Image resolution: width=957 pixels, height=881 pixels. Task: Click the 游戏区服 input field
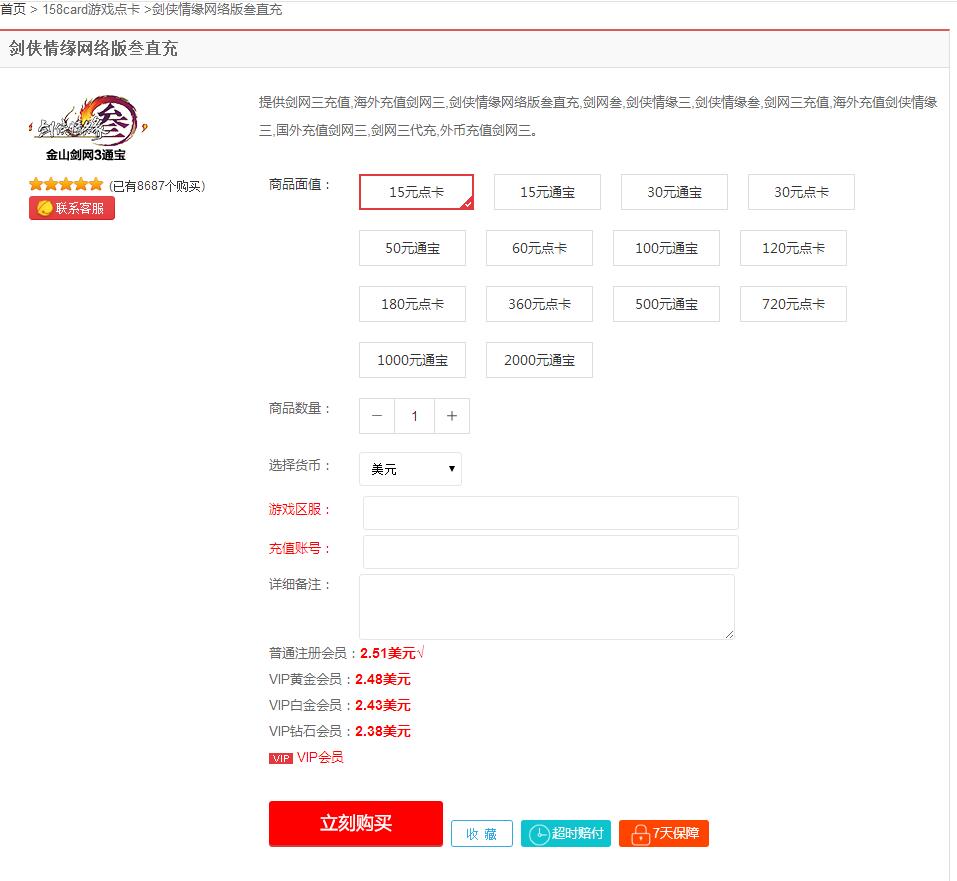(551, 513)
